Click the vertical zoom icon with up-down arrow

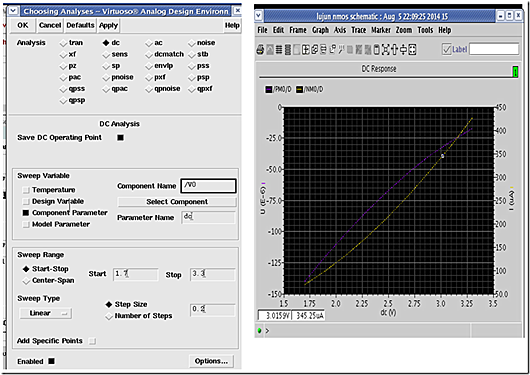[404, 50]
